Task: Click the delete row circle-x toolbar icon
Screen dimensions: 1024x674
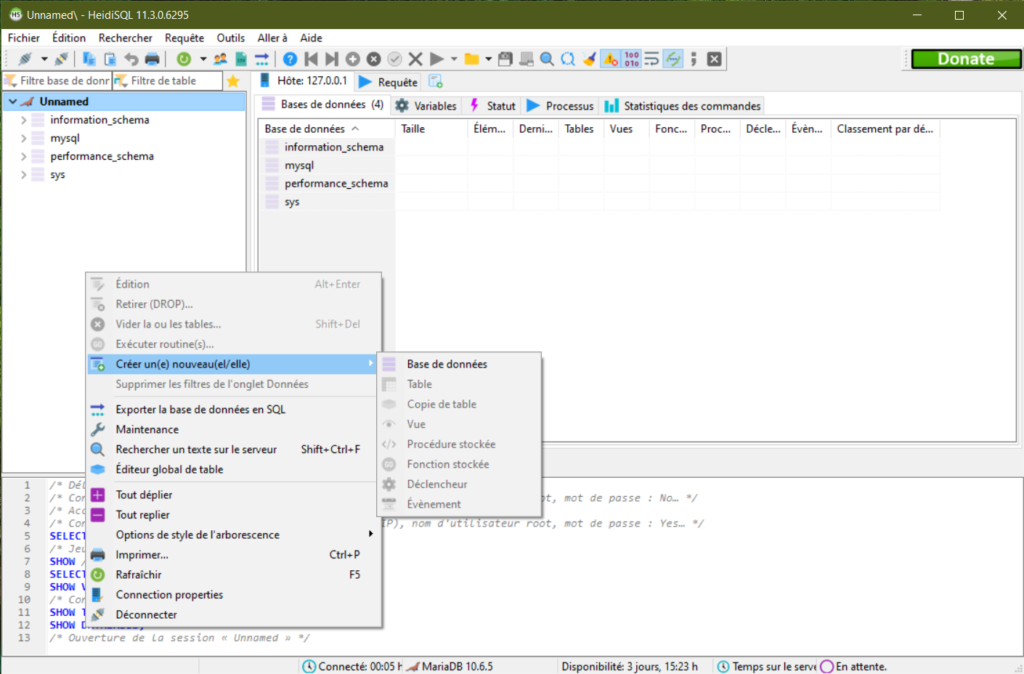Action: [374, 59]
